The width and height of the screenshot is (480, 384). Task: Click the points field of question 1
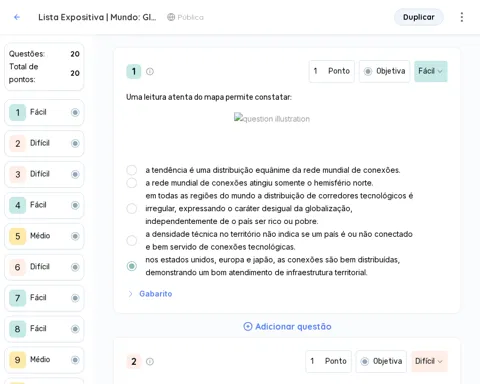(332, 71)
